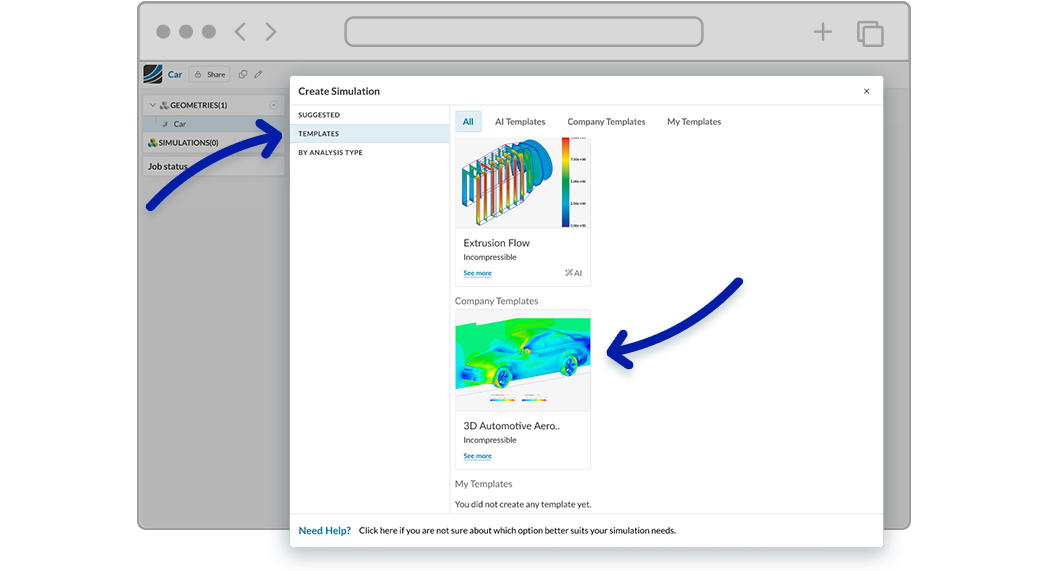Open the Job status panel

[x=168, y=166]
